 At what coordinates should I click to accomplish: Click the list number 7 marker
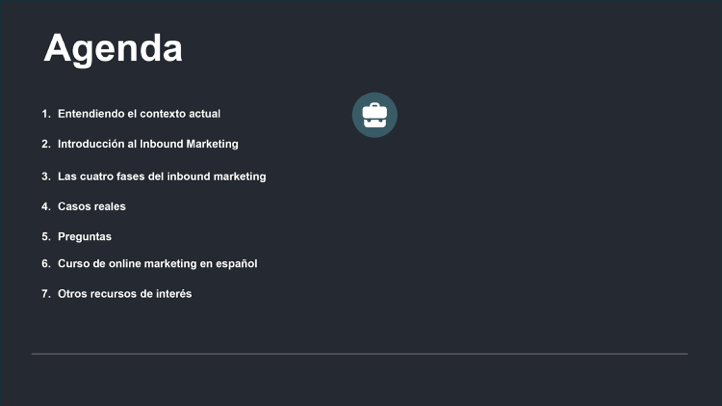[x=46, y=294]
